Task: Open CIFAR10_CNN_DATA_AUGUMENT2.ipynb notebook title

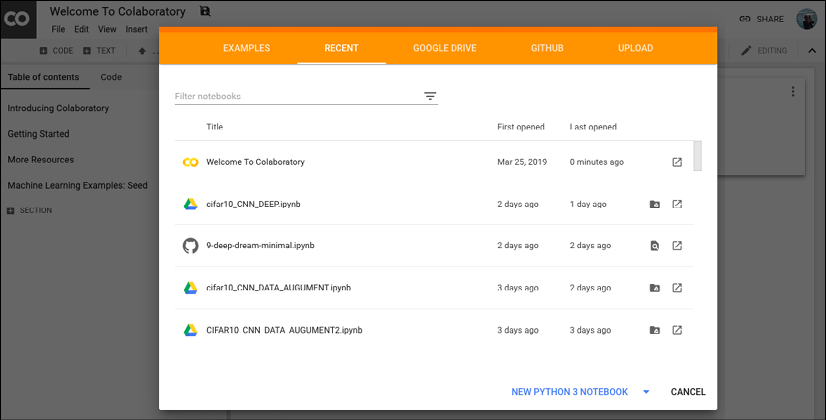Action: coord(284,330)
